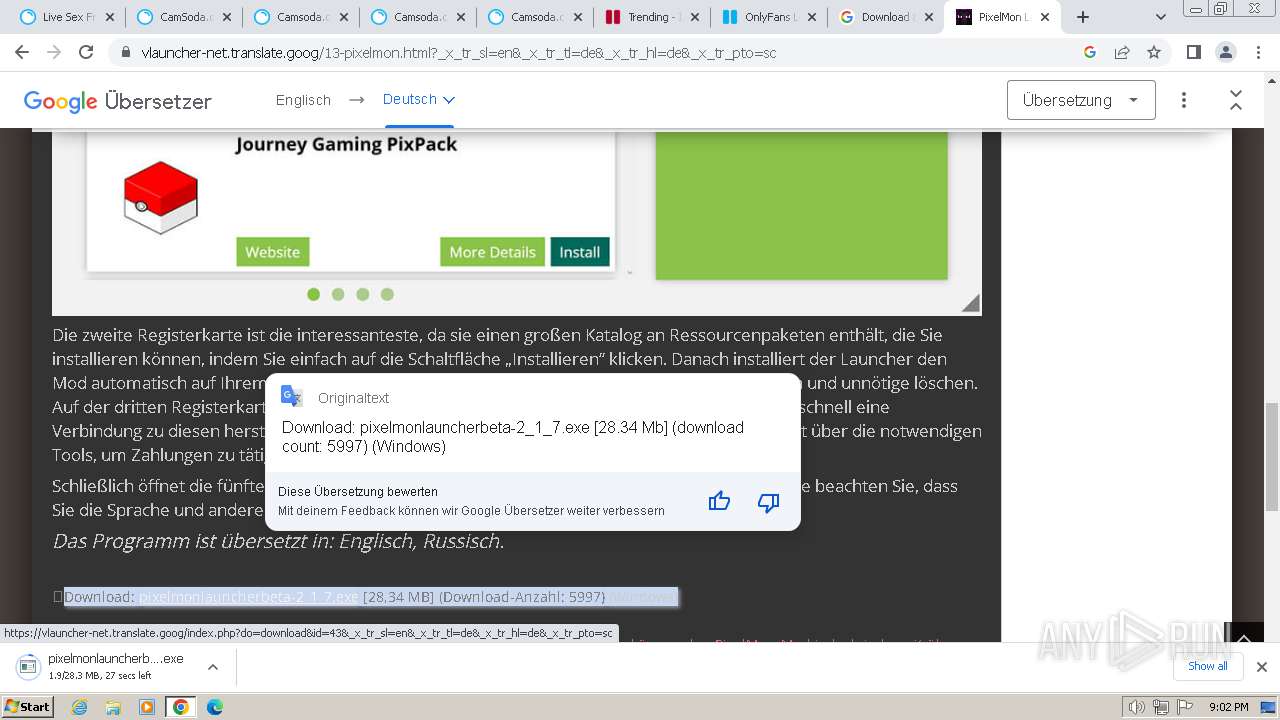Open the Deutsch target language dropdown
The height and width of the screenshot is (720, 1280).
coord(419,100)
